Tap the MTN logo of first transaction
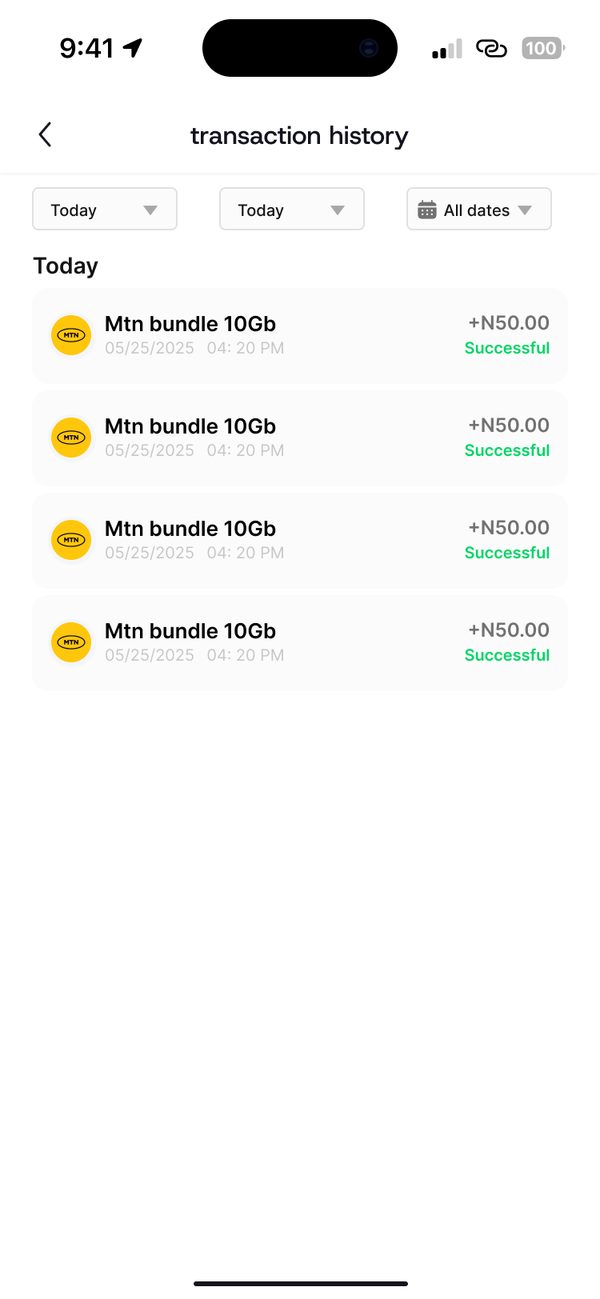This screenshot has width=600, height=1299. (x=71, y=335)
